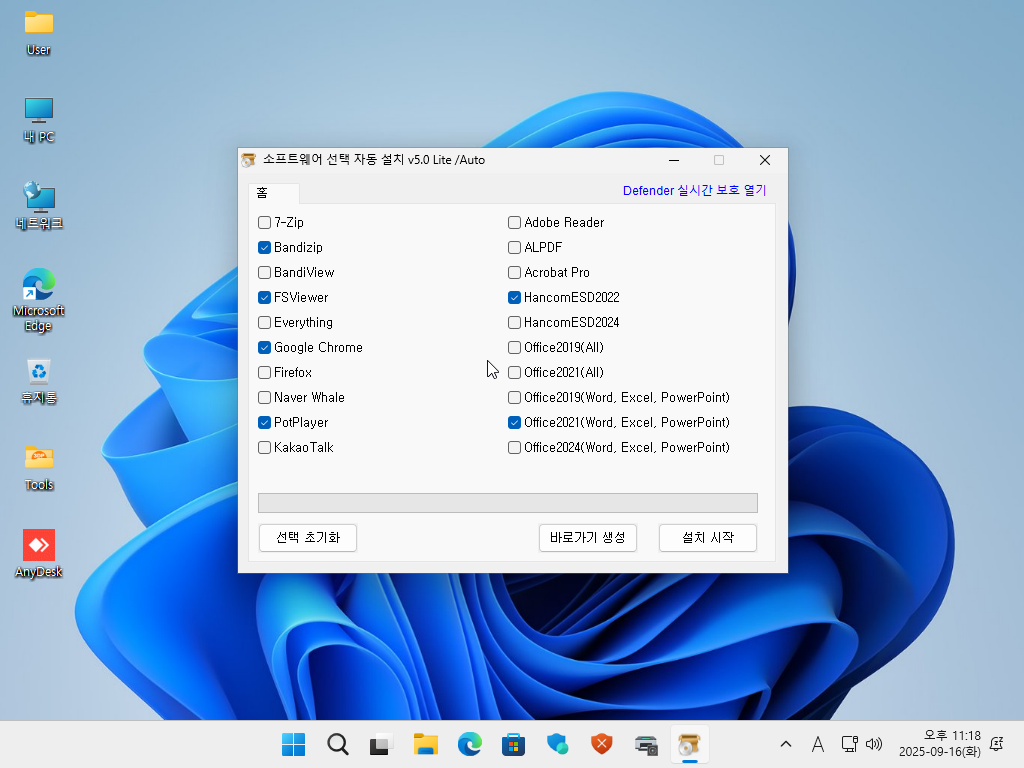Uncheck Office2021(Word, Excel, PowerPoint)
1024x768 pixels.
point(515,423)
